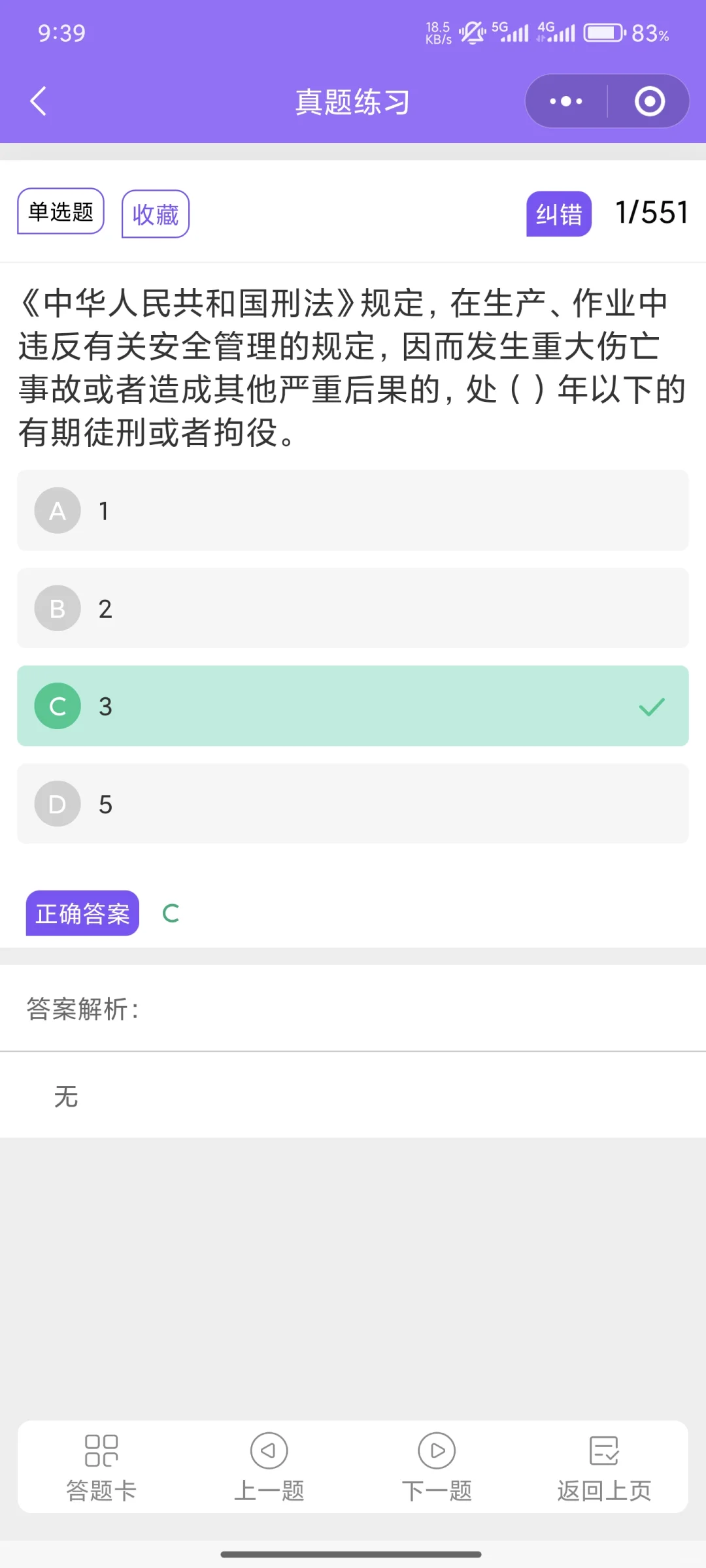Select option D with value 5
Screen dimensions: 706x1568
pos(353,804)
